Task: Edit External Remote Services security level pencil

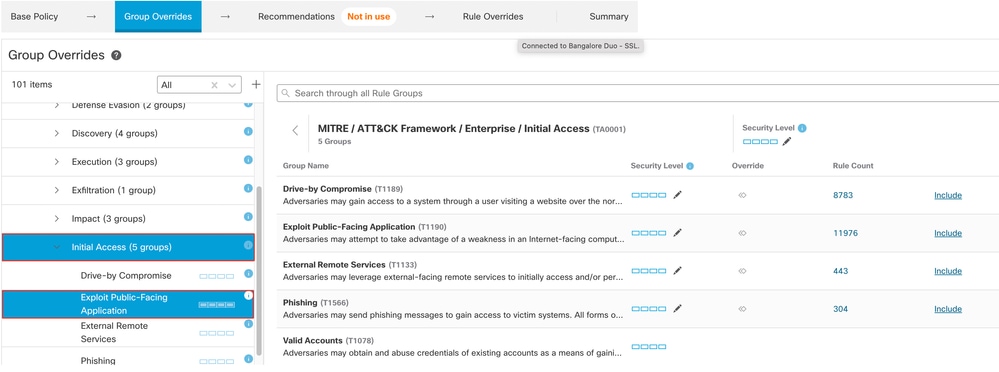Action: click(677, 271)
